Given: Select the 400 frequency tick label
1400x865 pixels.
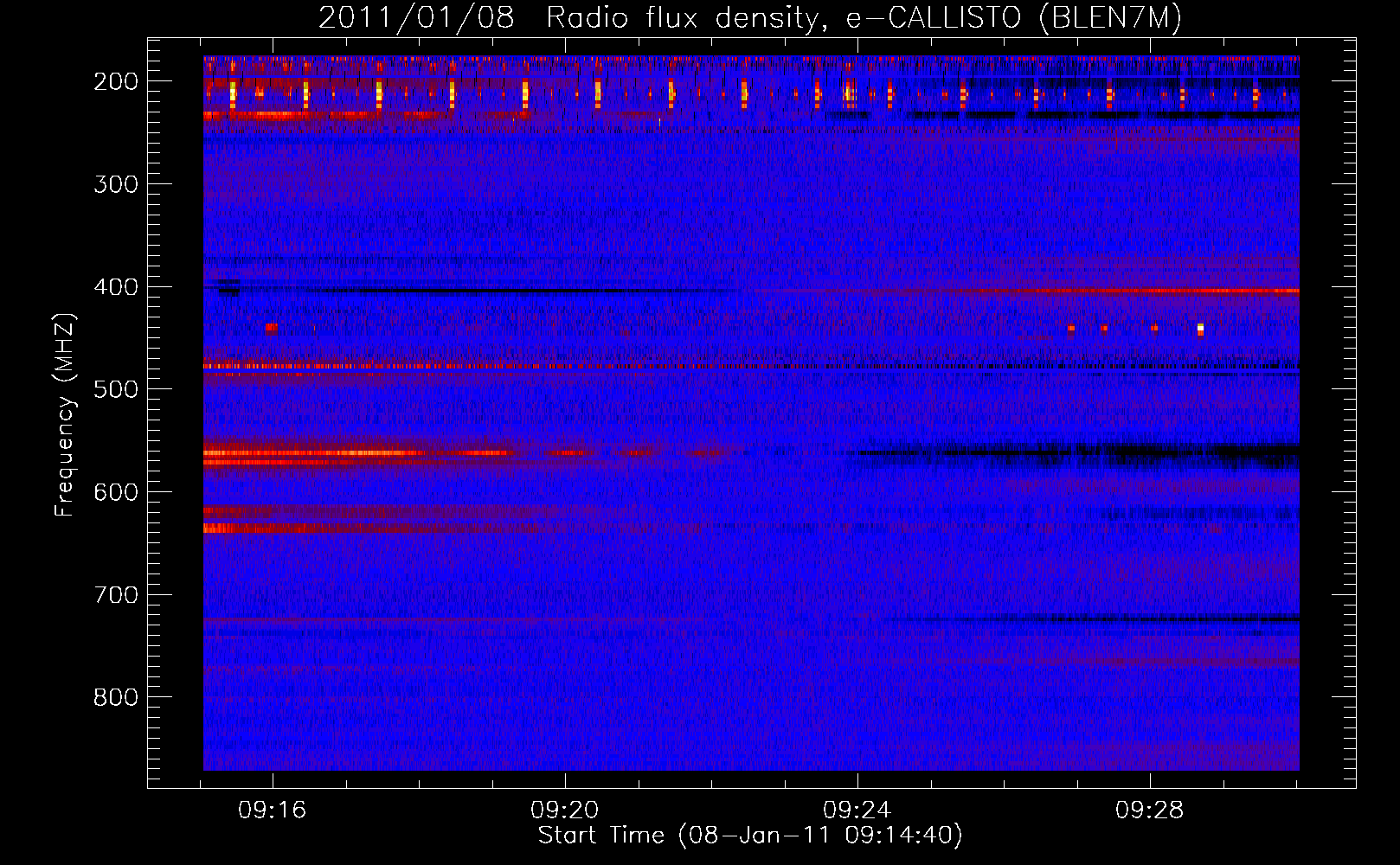Looking at the screenshot, I should 116,287.
